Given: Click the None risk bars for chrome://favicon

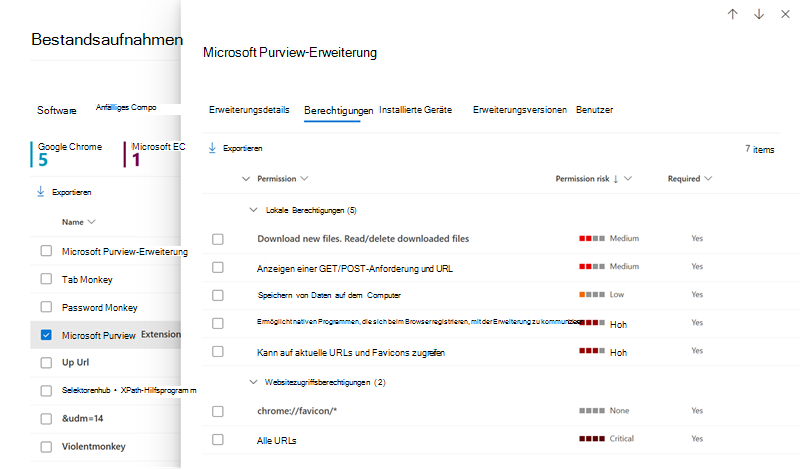Looking at the screenshot, I should [x=592, y=411].
